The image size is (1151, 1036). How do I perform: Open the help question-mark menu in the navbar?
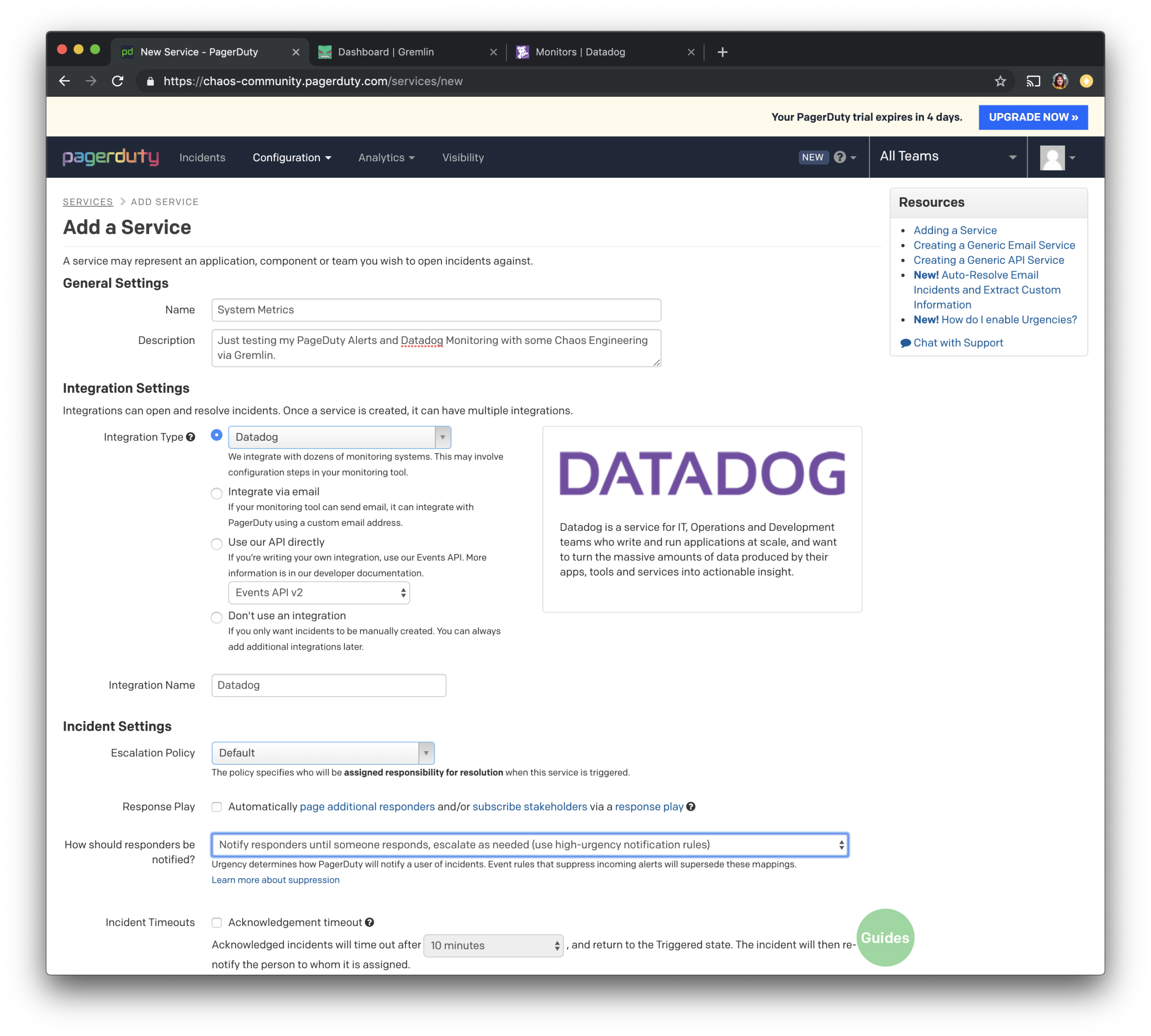click(x=845, y=157)
